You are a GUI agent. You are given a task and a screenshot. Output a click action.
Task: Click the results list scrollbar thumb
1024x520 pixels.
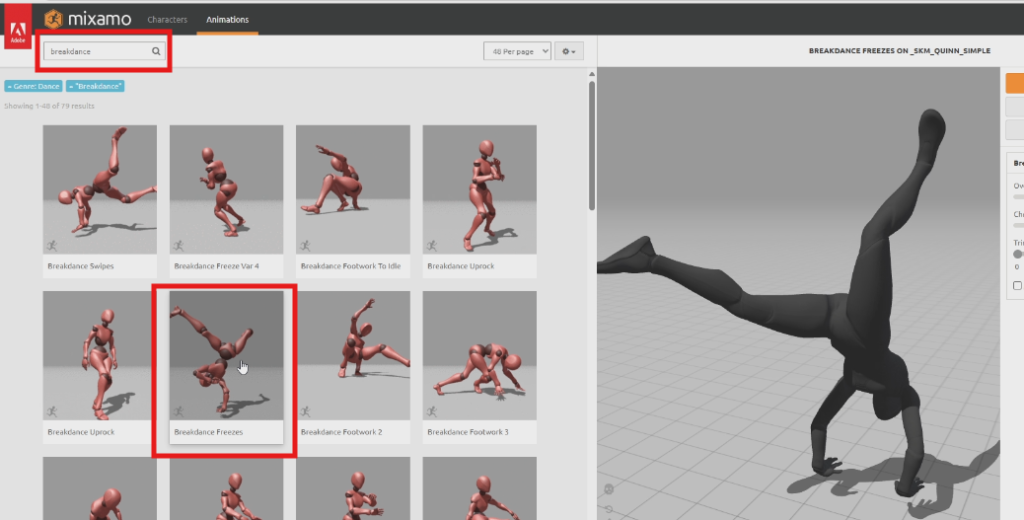coord(592,145)
